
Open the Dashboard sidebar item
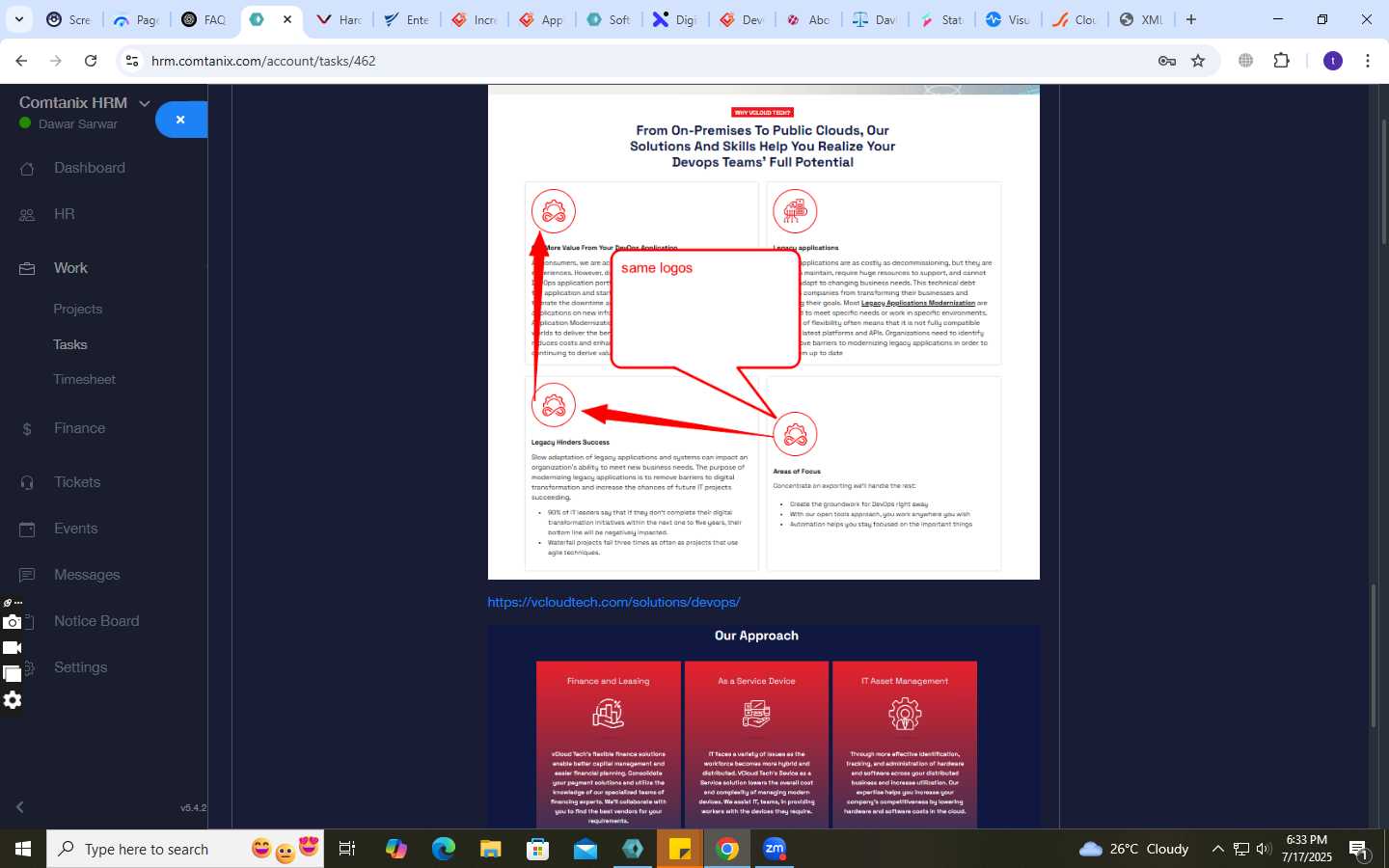tap(89, 168)
